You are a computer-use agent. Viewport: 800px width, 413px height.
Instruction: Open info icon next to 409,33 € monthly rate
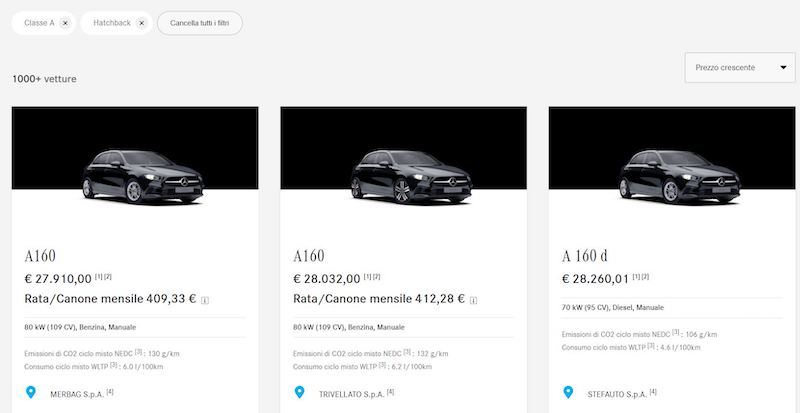(205, 301)
